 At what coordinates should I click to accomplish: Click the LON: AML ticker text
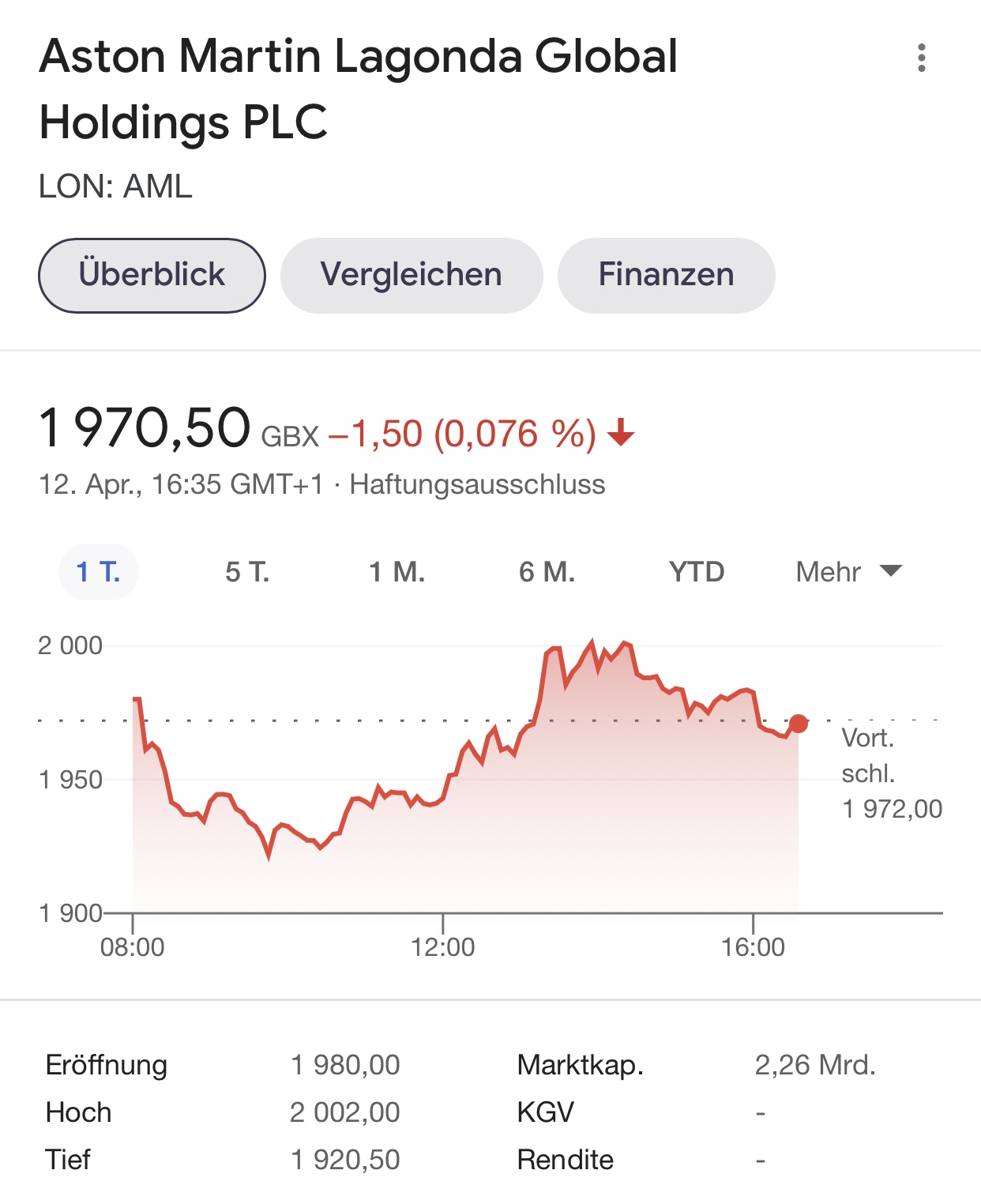[115, 186]
